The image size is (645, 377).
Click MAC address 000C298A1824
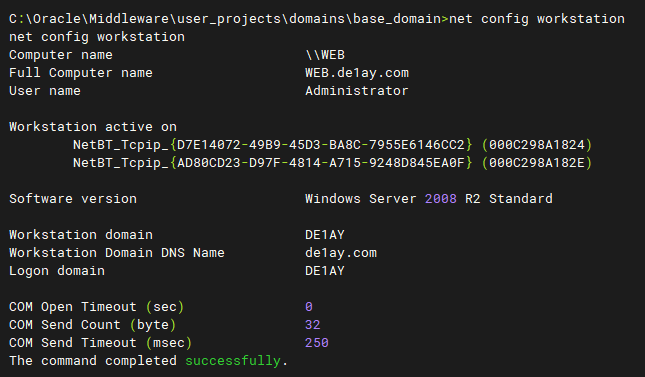[x=537, y=144]
